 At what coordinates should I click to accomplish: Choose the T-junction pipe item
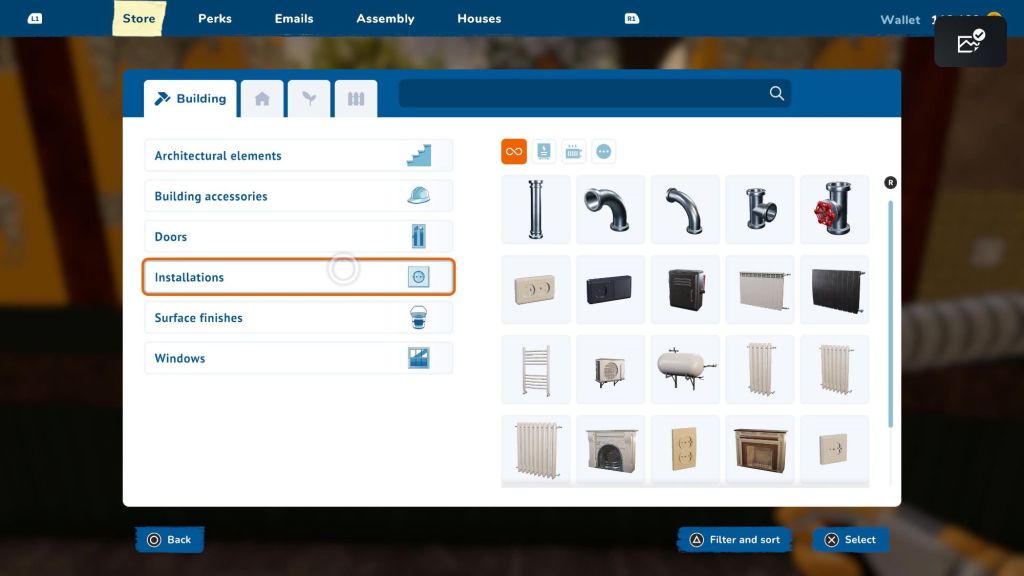pos(760,209)
